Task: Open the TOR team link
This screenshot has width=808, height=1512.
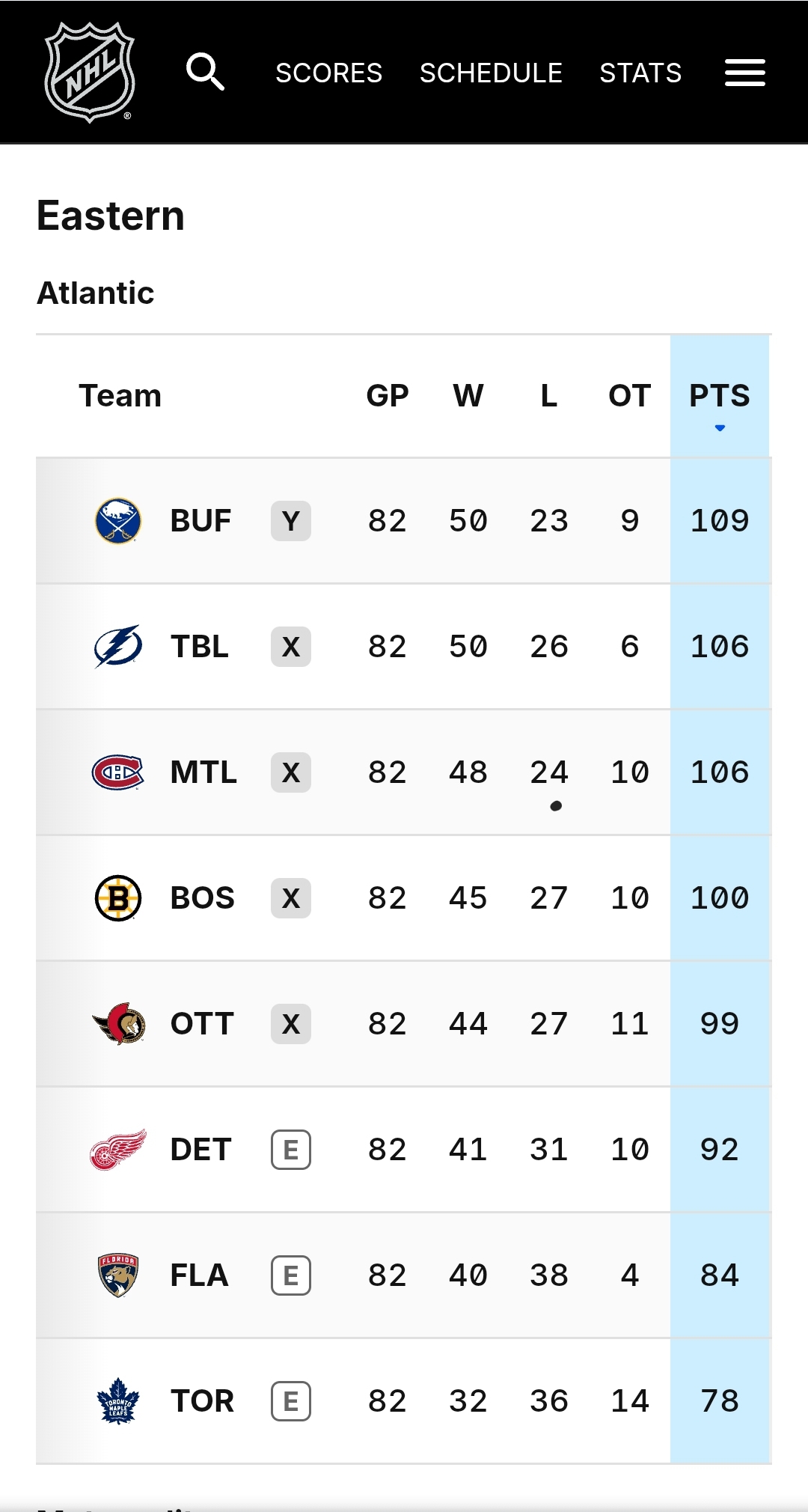Action: [x=202, y=1400]
